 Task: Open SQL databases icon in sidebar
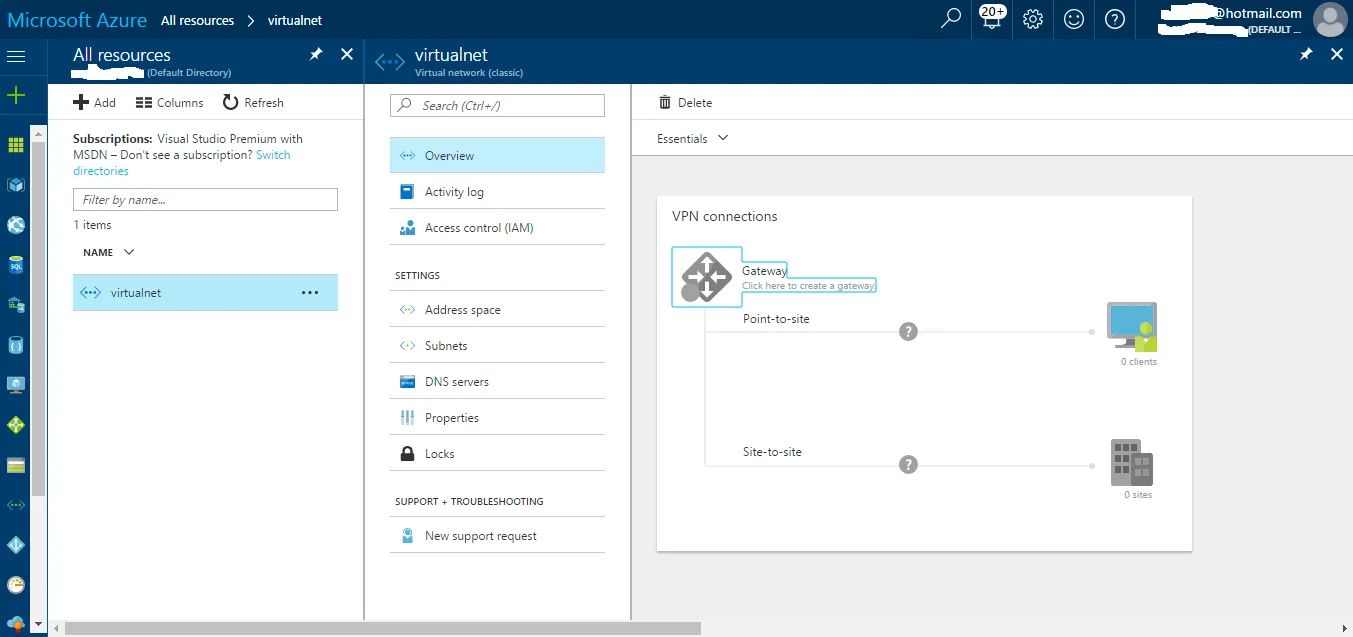click(15, 265)
